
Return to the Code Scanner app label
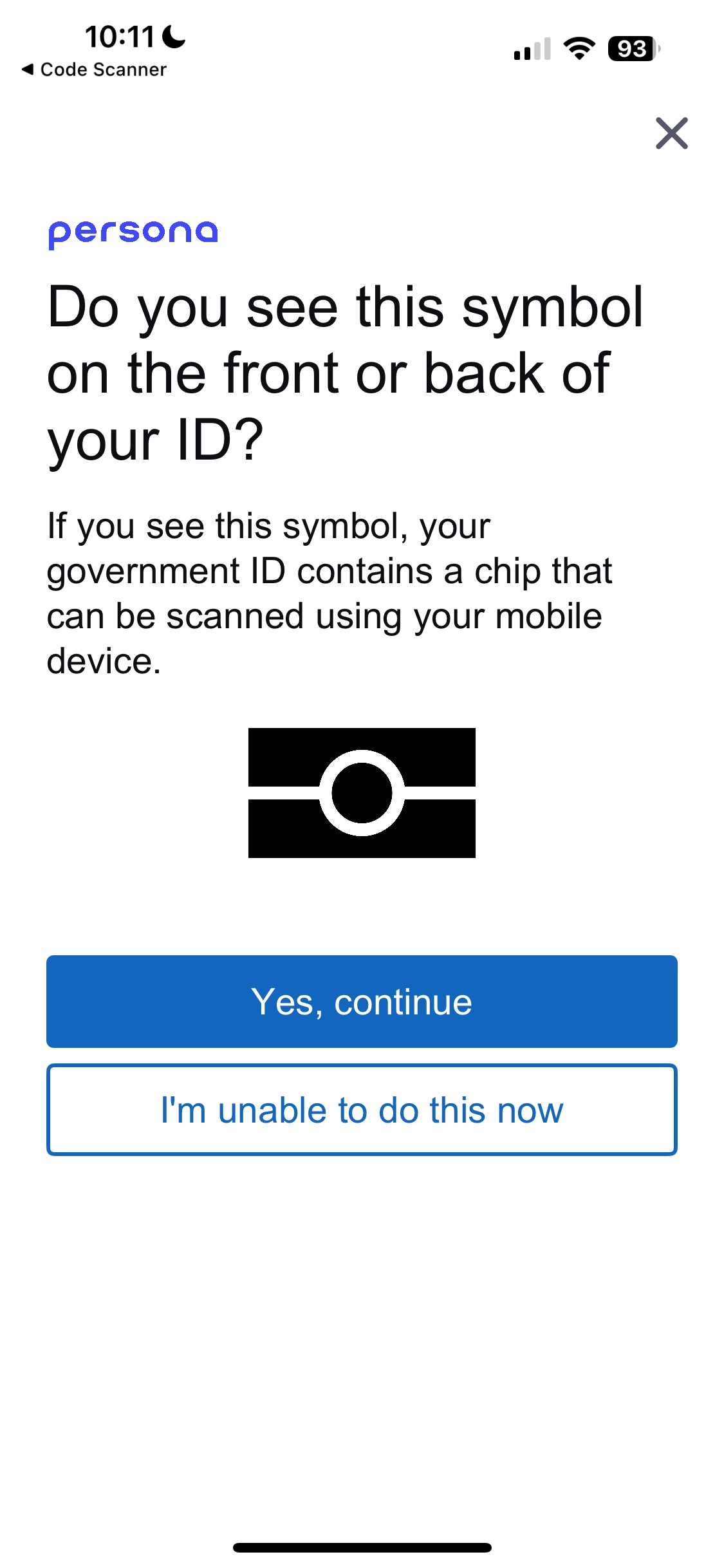click(x=103, y=70)
